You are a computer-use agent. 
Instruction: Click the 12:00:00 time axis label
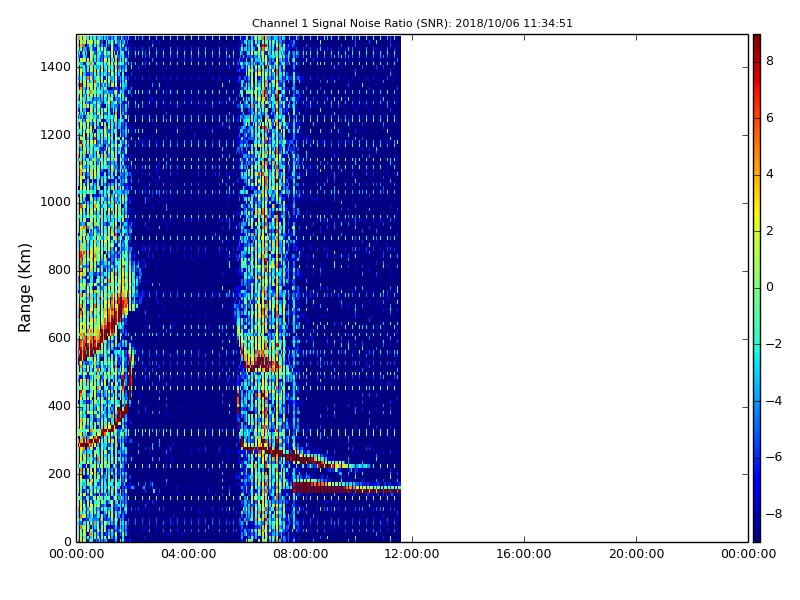412,554
